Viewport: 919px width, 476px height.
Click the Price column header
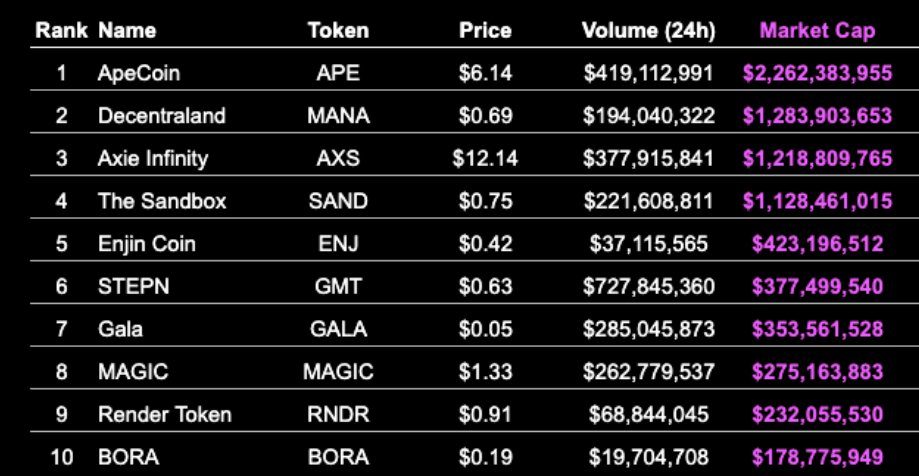[x=485, y=30]
